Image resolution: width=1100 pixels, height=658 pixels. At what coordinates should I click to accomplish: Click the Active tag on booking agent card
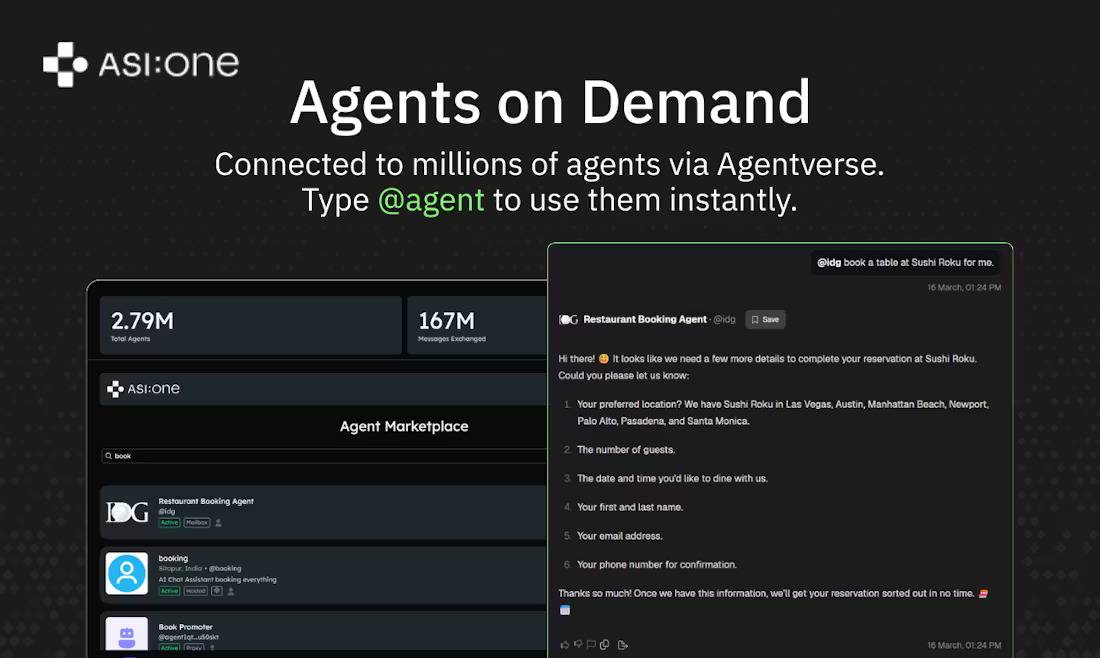170,591
